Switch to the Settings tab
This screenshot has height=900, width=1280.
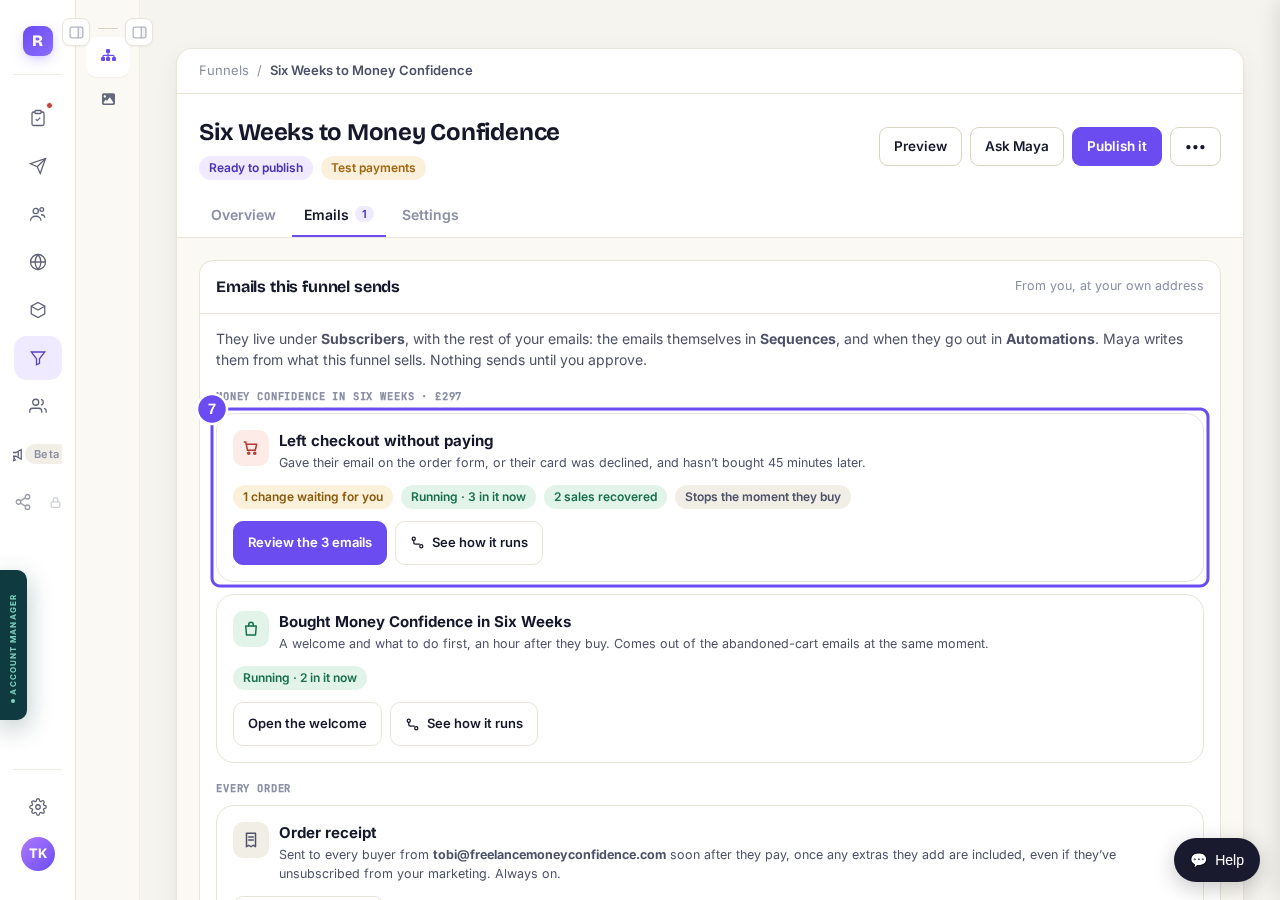pos(430,215)
